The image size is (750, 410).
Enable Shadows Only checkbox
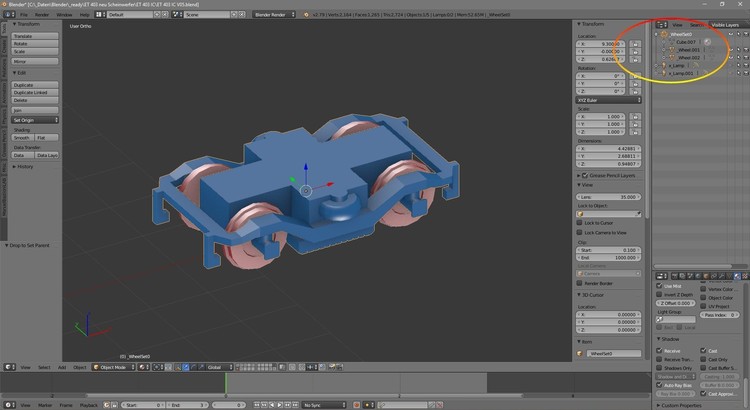click(659, 368)
